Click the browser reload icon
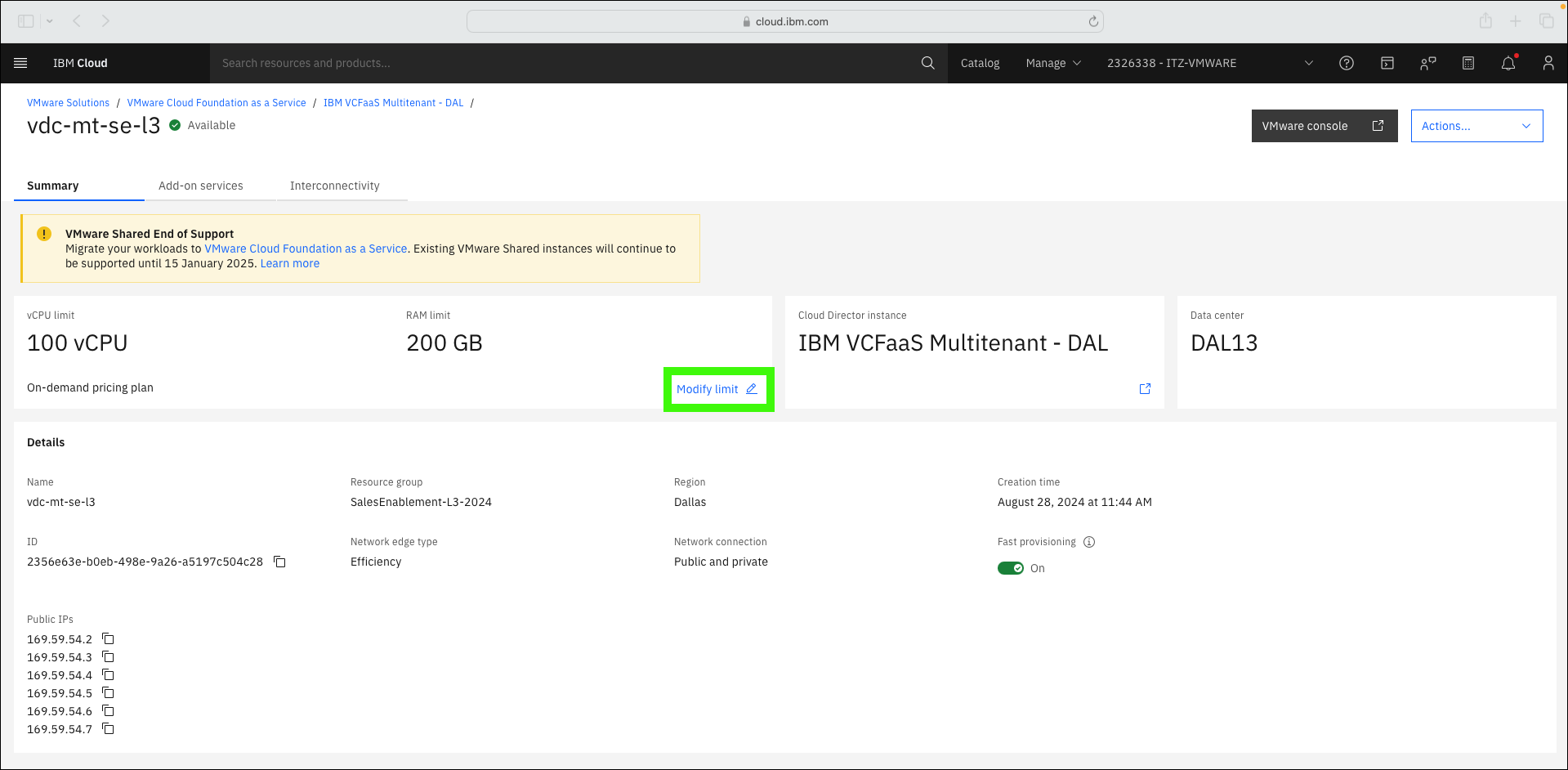Viewport: 1568px width, 770px height. [1093, 21]
